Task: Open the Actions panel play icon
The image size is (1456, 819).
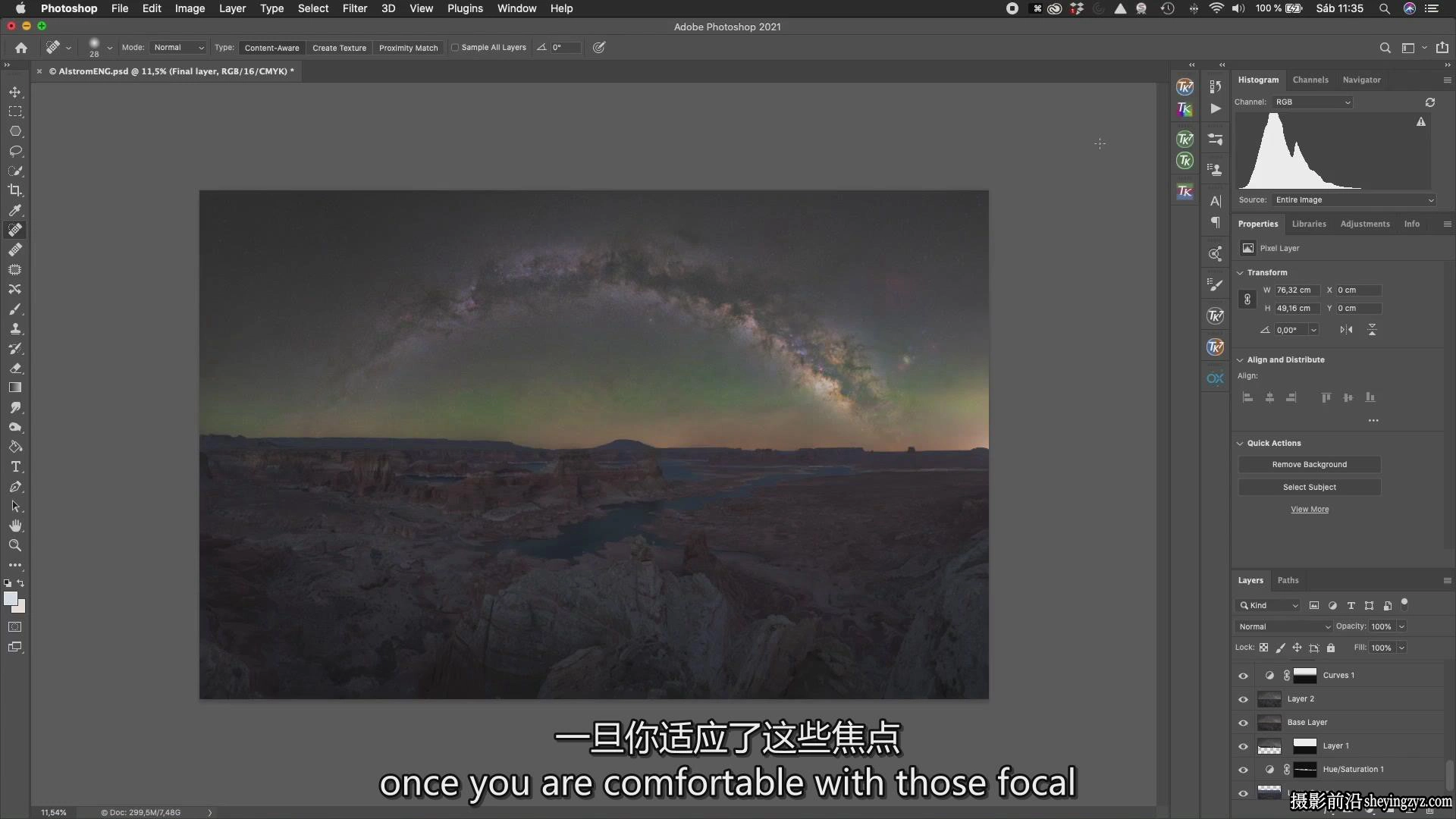Action: tap(1216, 108)
